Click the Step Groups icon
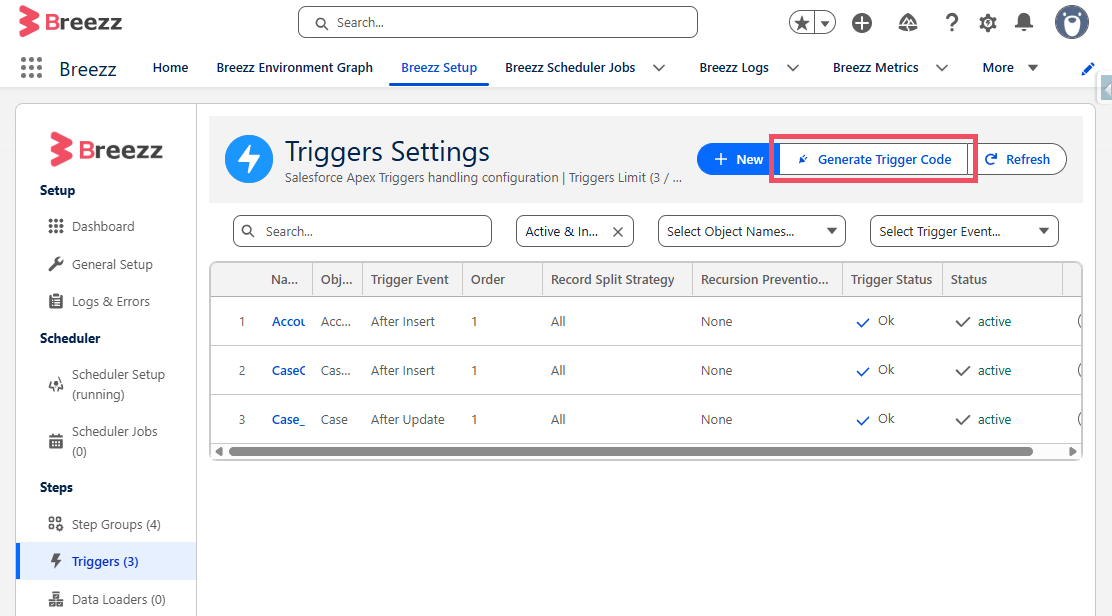This screenshot has height=616, width=1112. pyautogui.click(x=55, y=524)
